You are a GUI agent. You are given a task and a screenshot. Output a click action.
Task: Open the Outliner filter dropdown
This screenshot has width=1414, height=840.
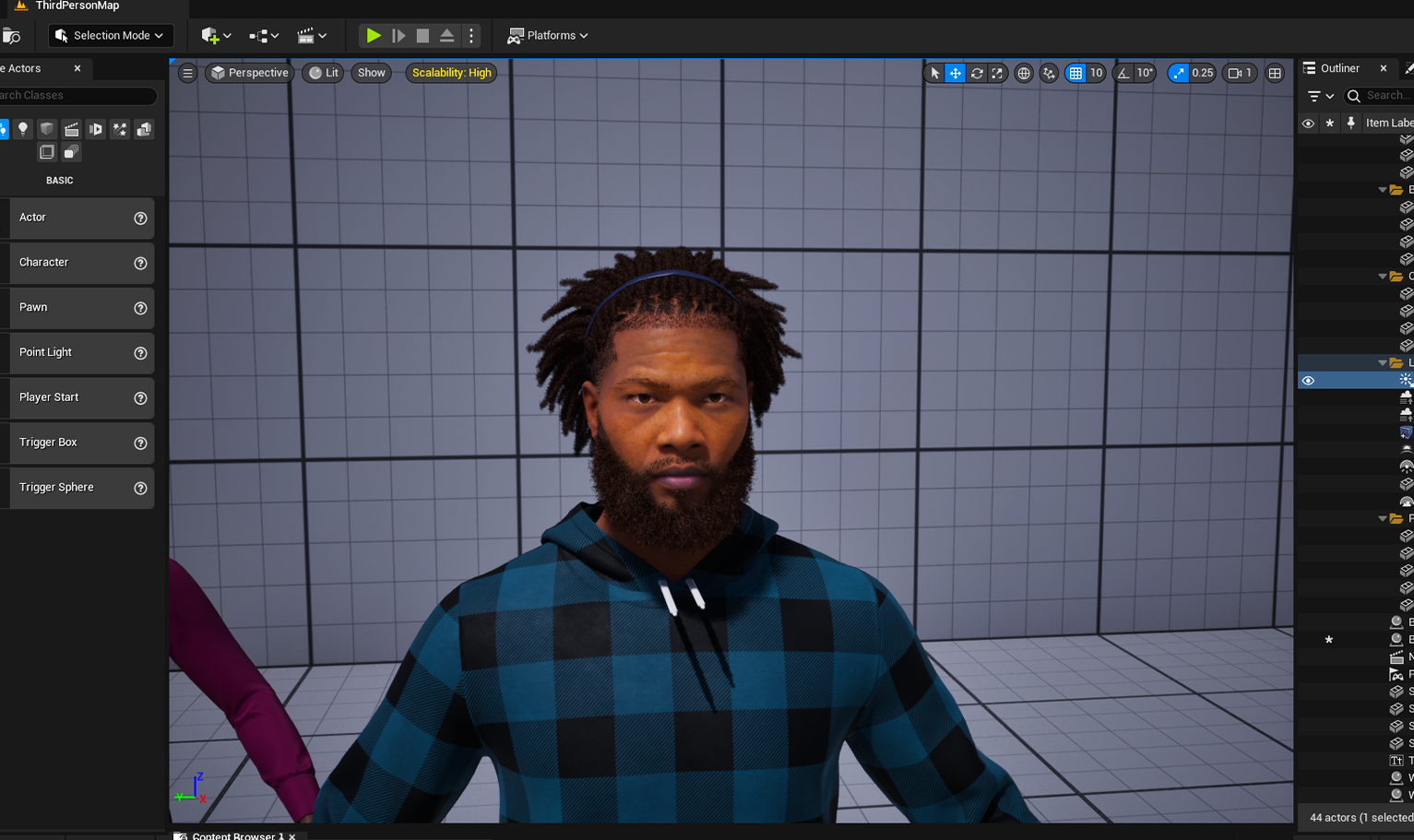(x=1321, y=96)
